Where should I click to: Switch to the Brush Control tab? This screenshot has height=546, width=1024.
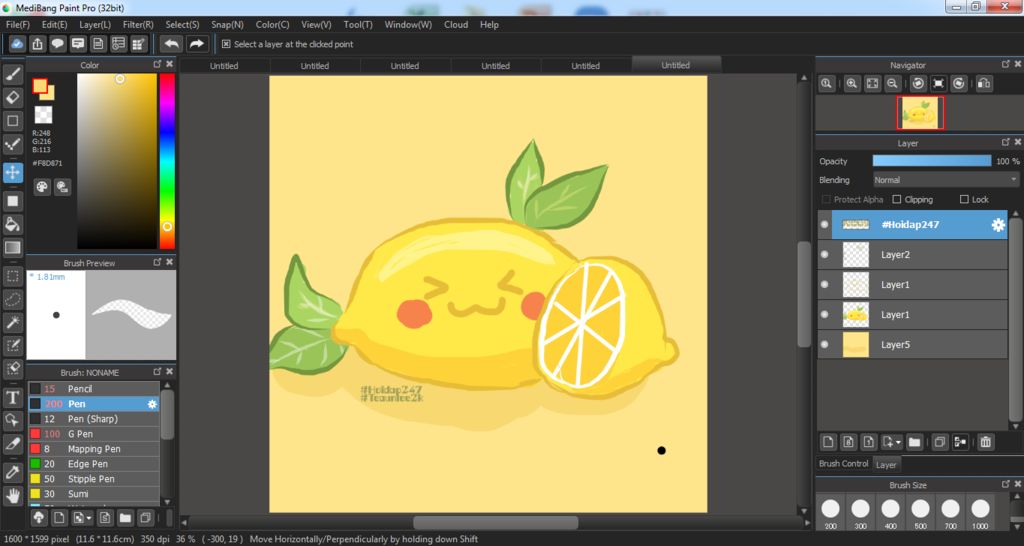point(844,464)
